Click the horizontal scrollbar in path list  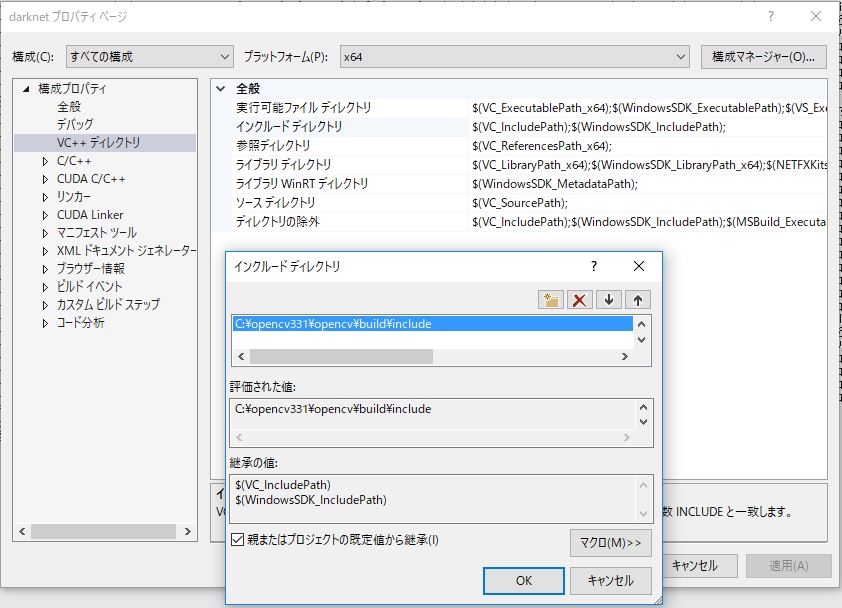pyautogui.click(x=340, y=356)
